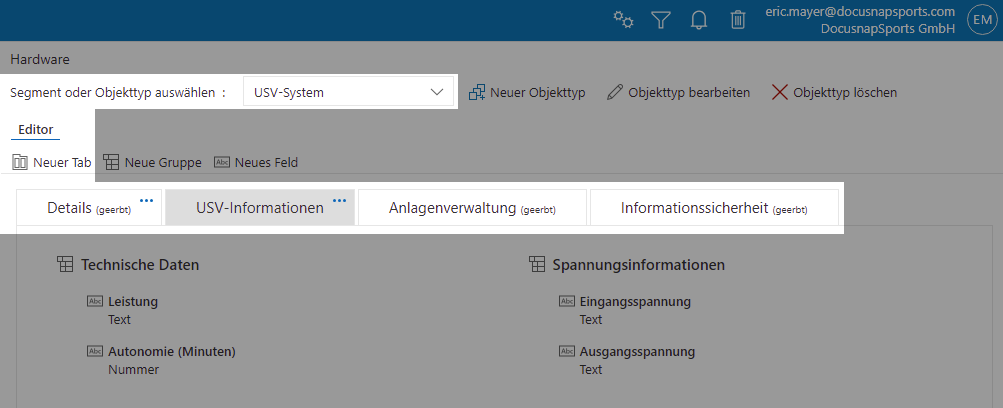Select the Leistung field label
Screen dimensions: 1003x408
pyautogui.click(x=133, y=301)
